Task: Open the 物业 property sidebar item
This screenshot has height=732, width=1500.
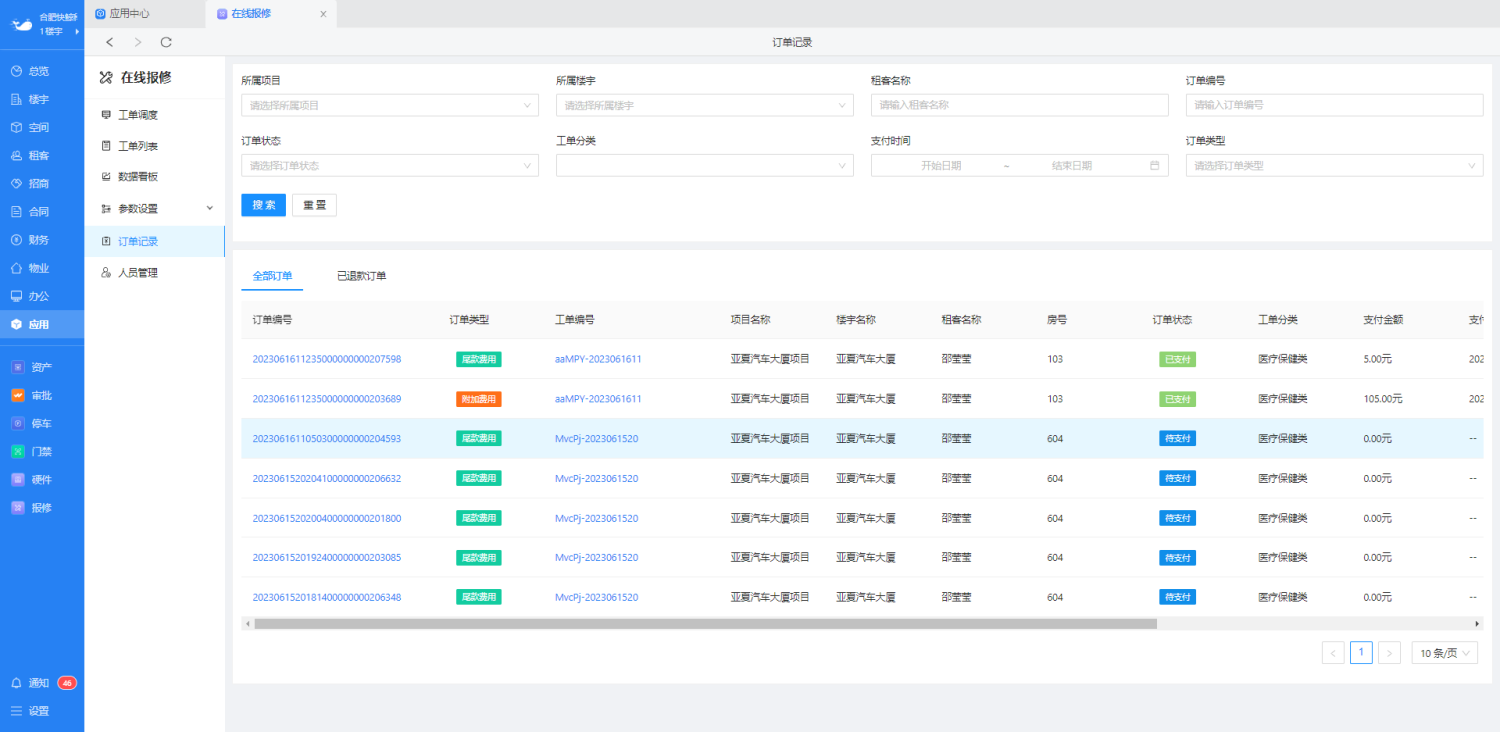Action: point(42,268)
